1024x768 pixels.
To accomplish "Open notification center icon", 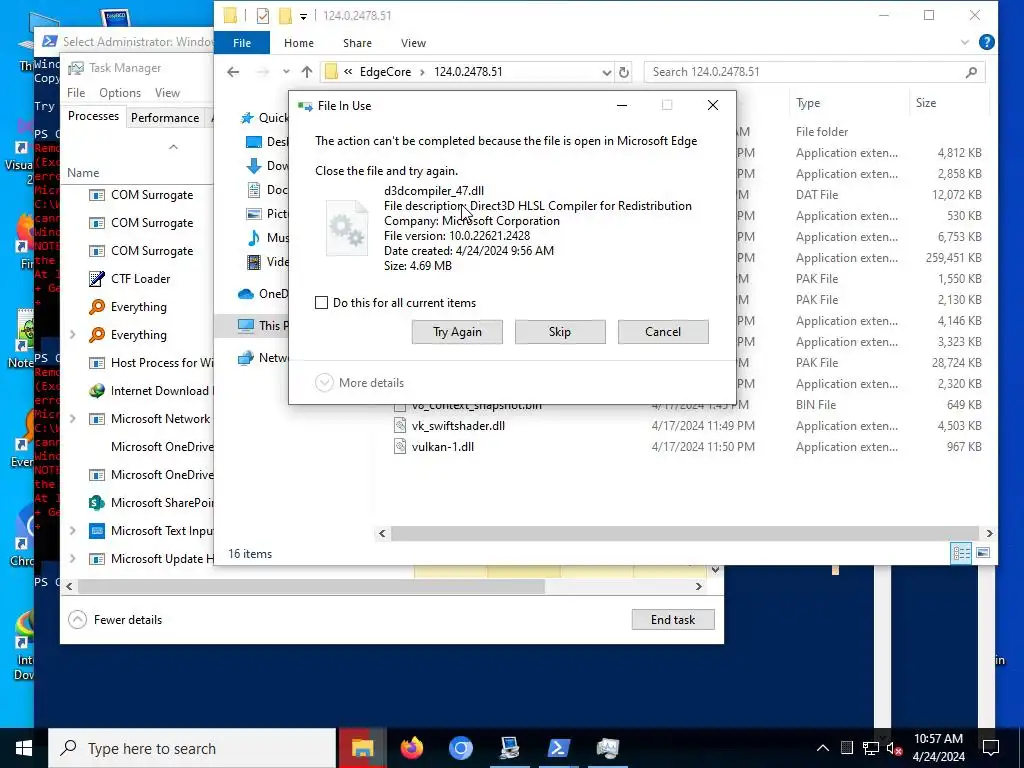I will tap(991, 748).
